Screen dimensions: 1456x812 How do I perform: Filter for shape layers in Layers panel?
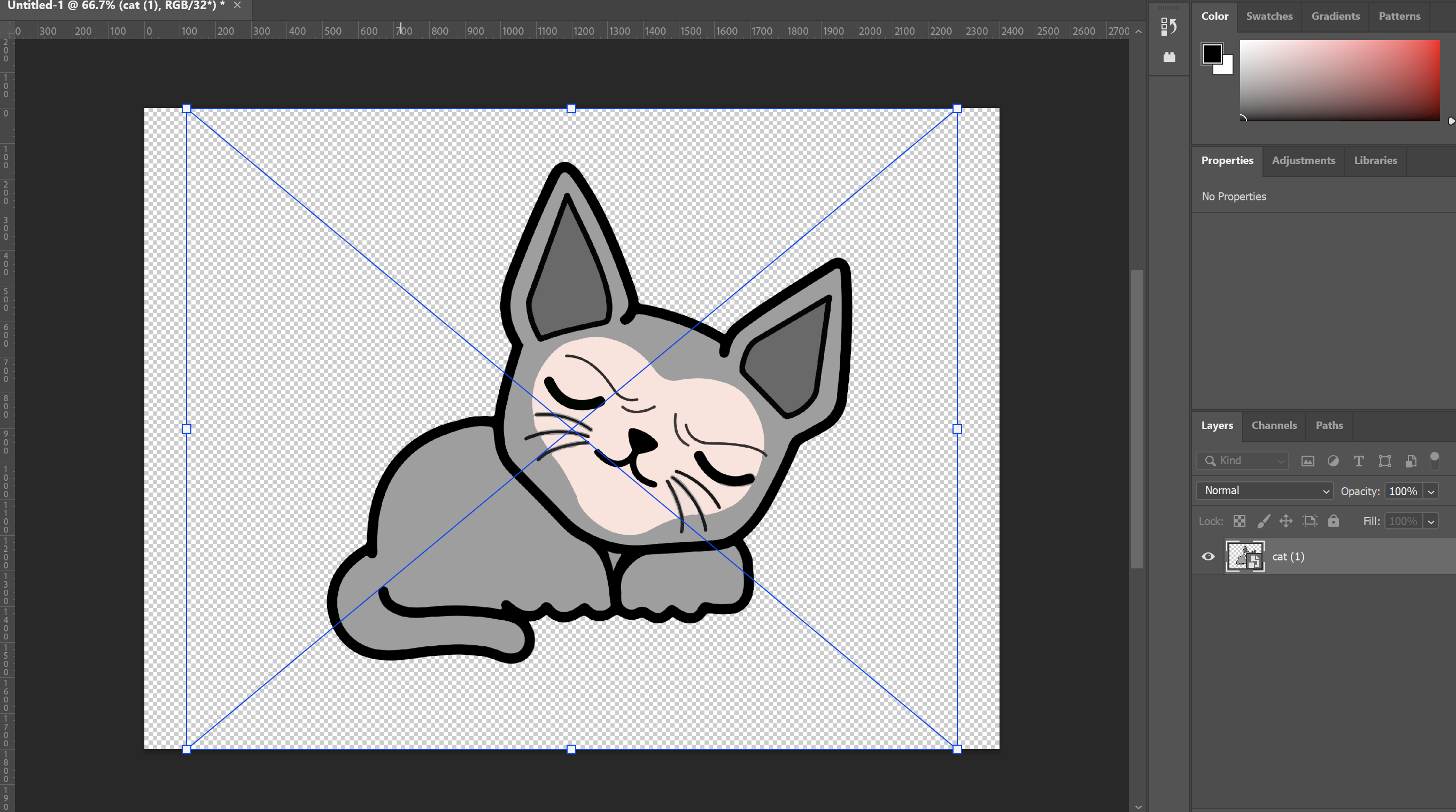pos(1384,460)
